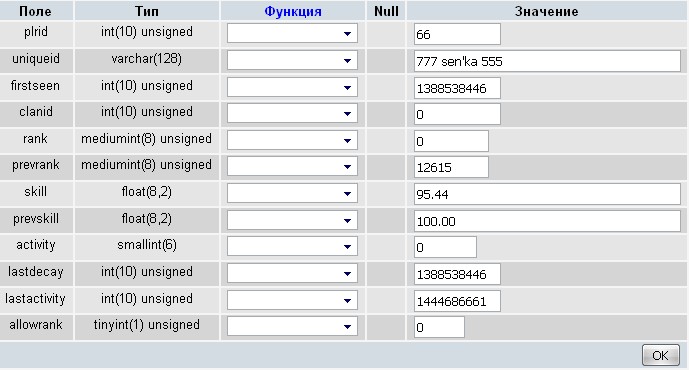Select the prevrank field name
This screenshot has width=689, height=370.
tap(36, 165)
